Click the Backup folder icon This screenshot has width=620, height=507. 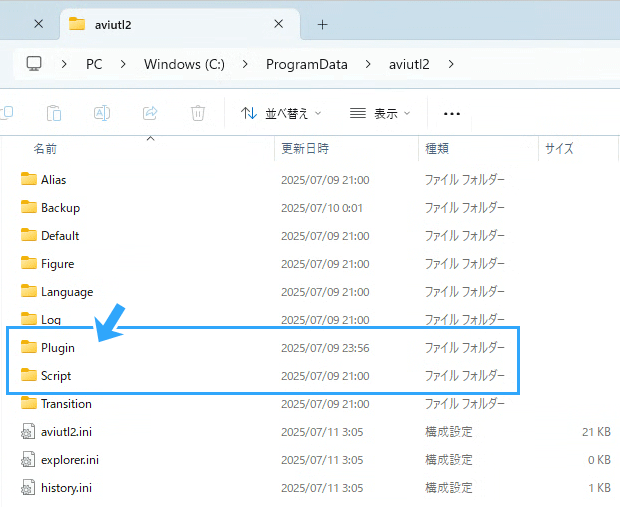[28, 207]
